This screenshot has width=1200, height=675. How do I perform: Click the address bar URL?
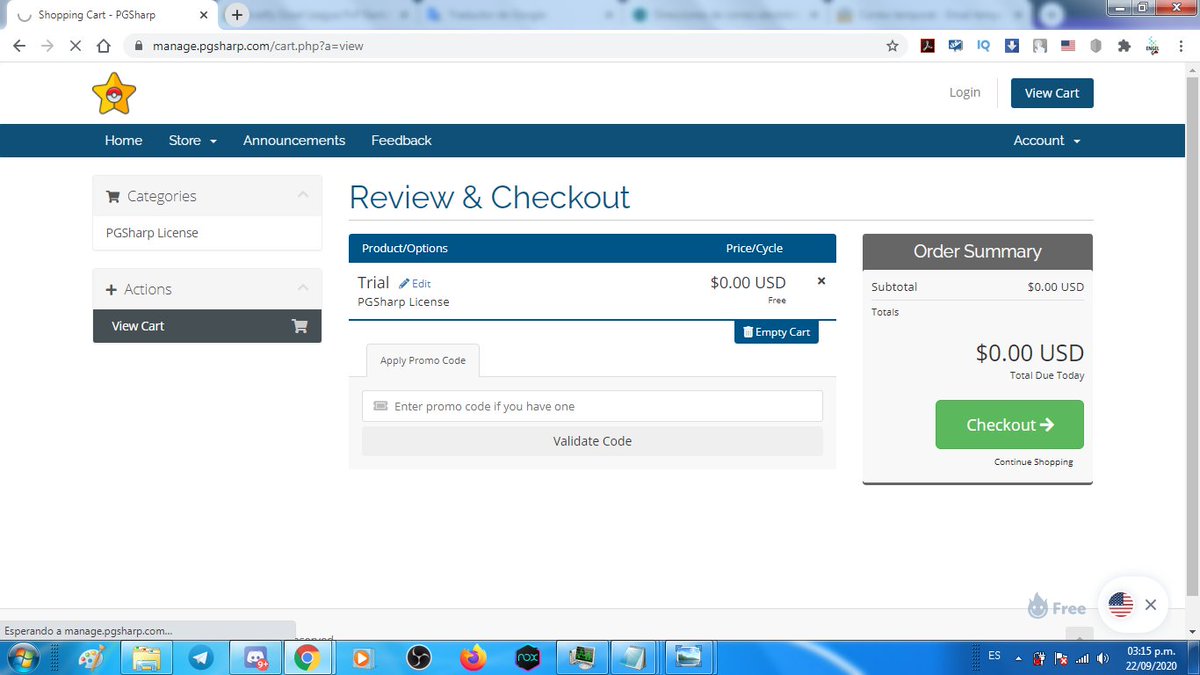pos(258,46)
